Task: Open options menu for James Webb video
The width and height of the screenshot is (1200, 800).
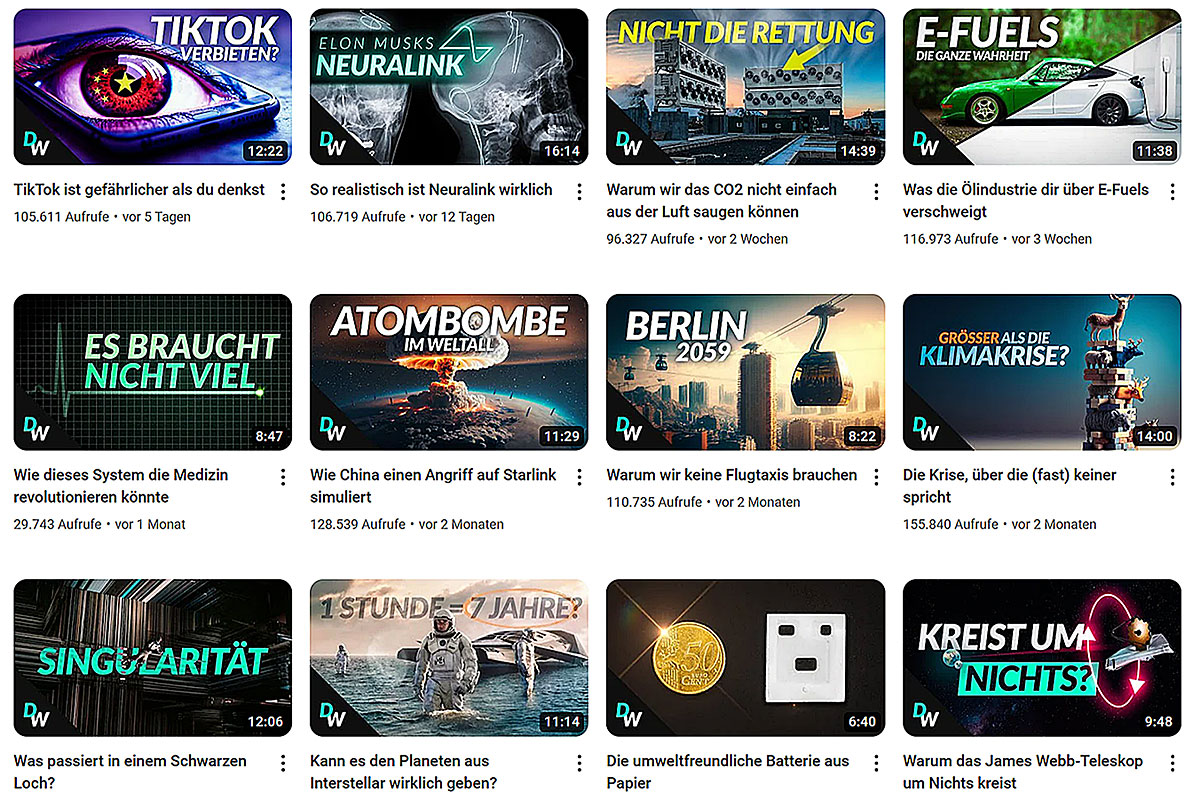Action: click(x=1172, y=763)
